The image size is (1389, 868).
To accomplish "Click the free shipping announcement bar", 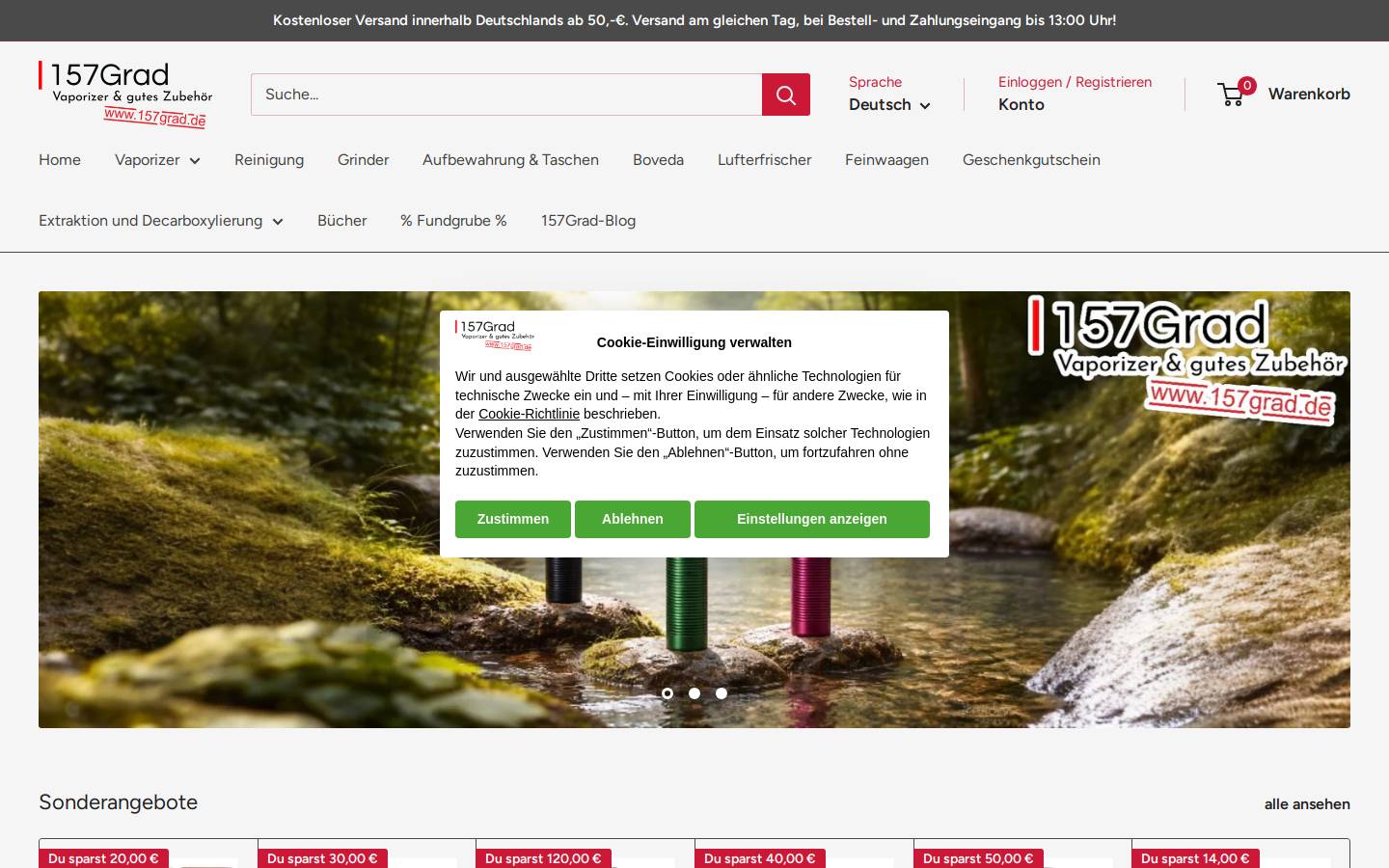I will pos(694,20).
